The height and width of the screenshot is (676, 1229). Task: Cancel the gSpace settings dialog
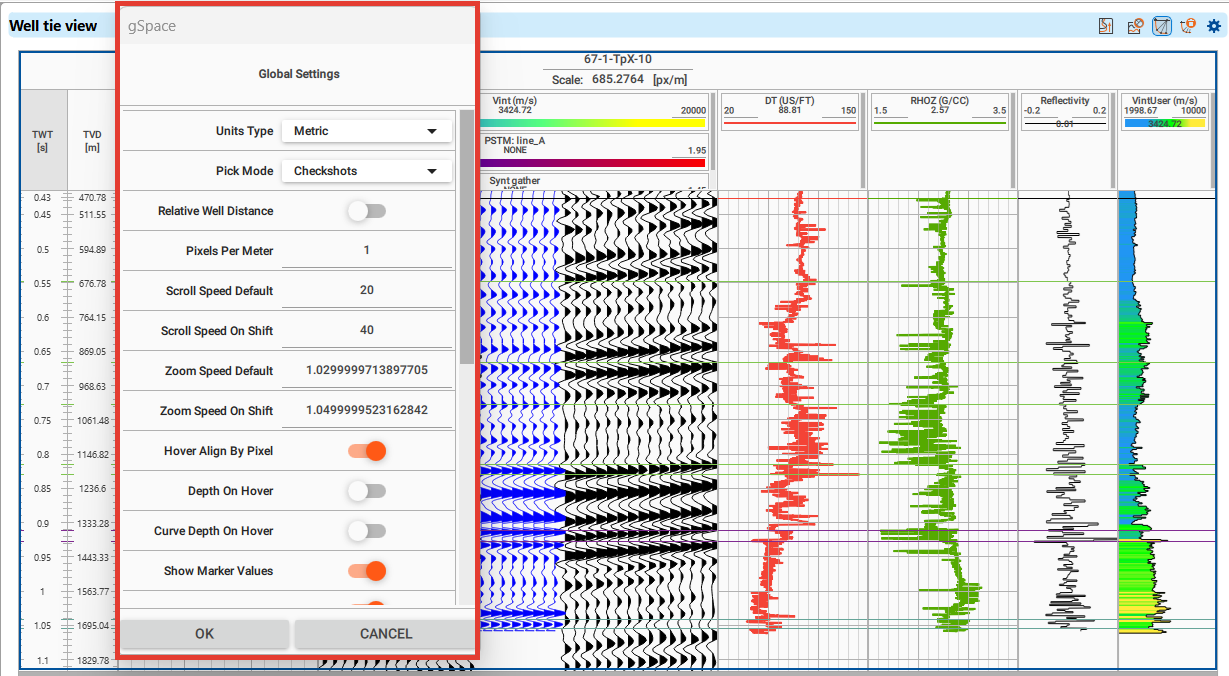pos(384,633)
